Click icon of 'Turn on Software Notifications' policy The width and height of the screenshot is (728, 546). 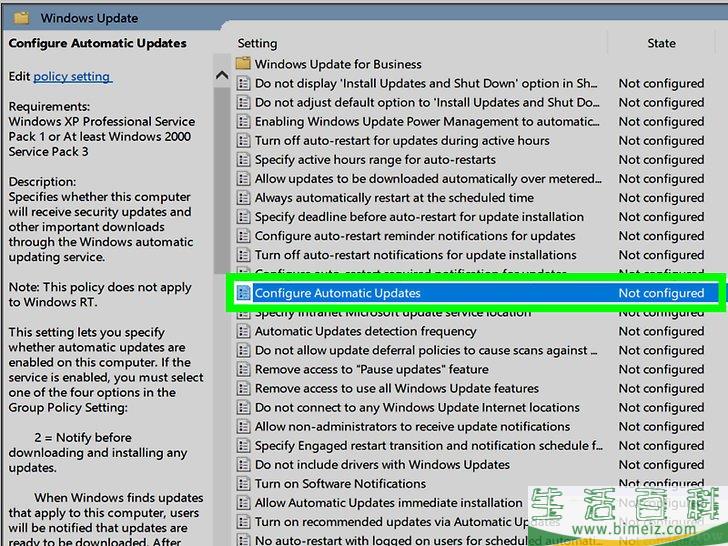(x=243, y=483)
